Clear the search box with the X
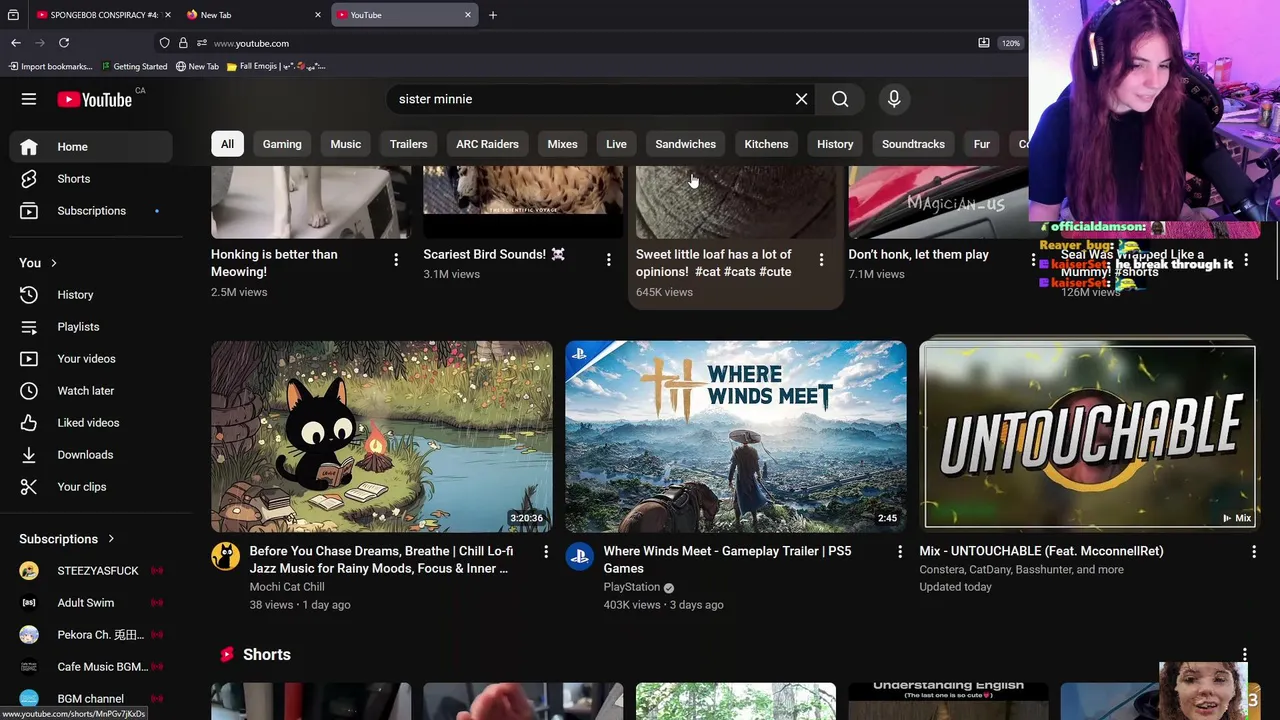The width and height of the screenshot is (1280, 720). [x=801, y=99]
